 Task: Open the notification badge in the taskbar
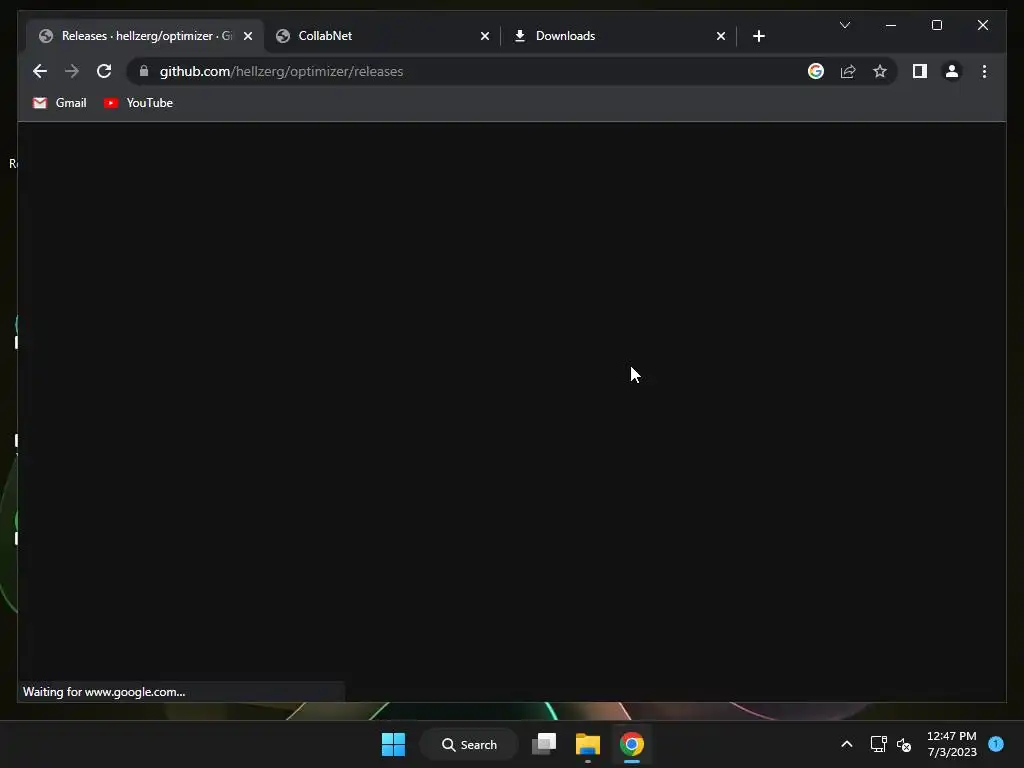[x=996, y=744]
